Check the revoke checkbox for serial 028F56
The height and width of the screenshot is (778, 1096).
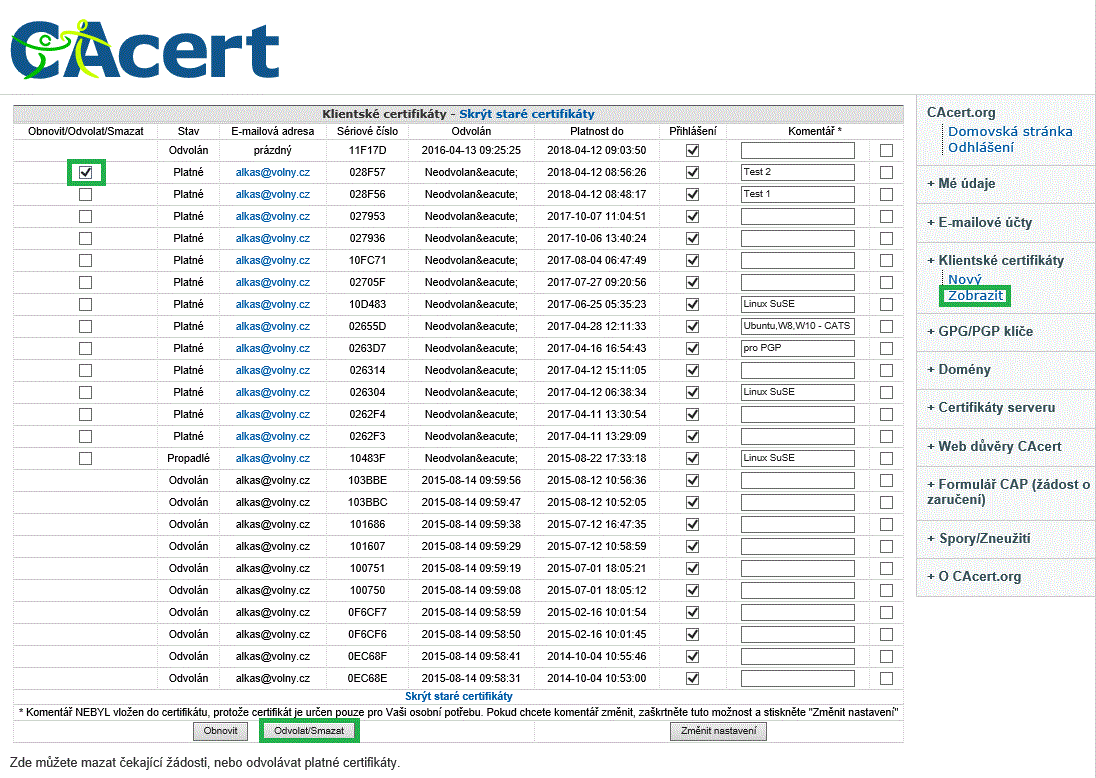(x=86, y=194)
